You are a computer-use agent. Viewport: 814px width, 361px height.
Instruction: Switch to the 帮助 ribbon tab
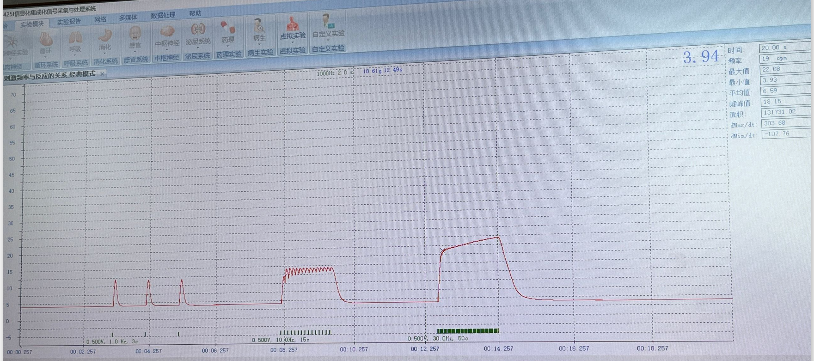[x=195, y=13]
